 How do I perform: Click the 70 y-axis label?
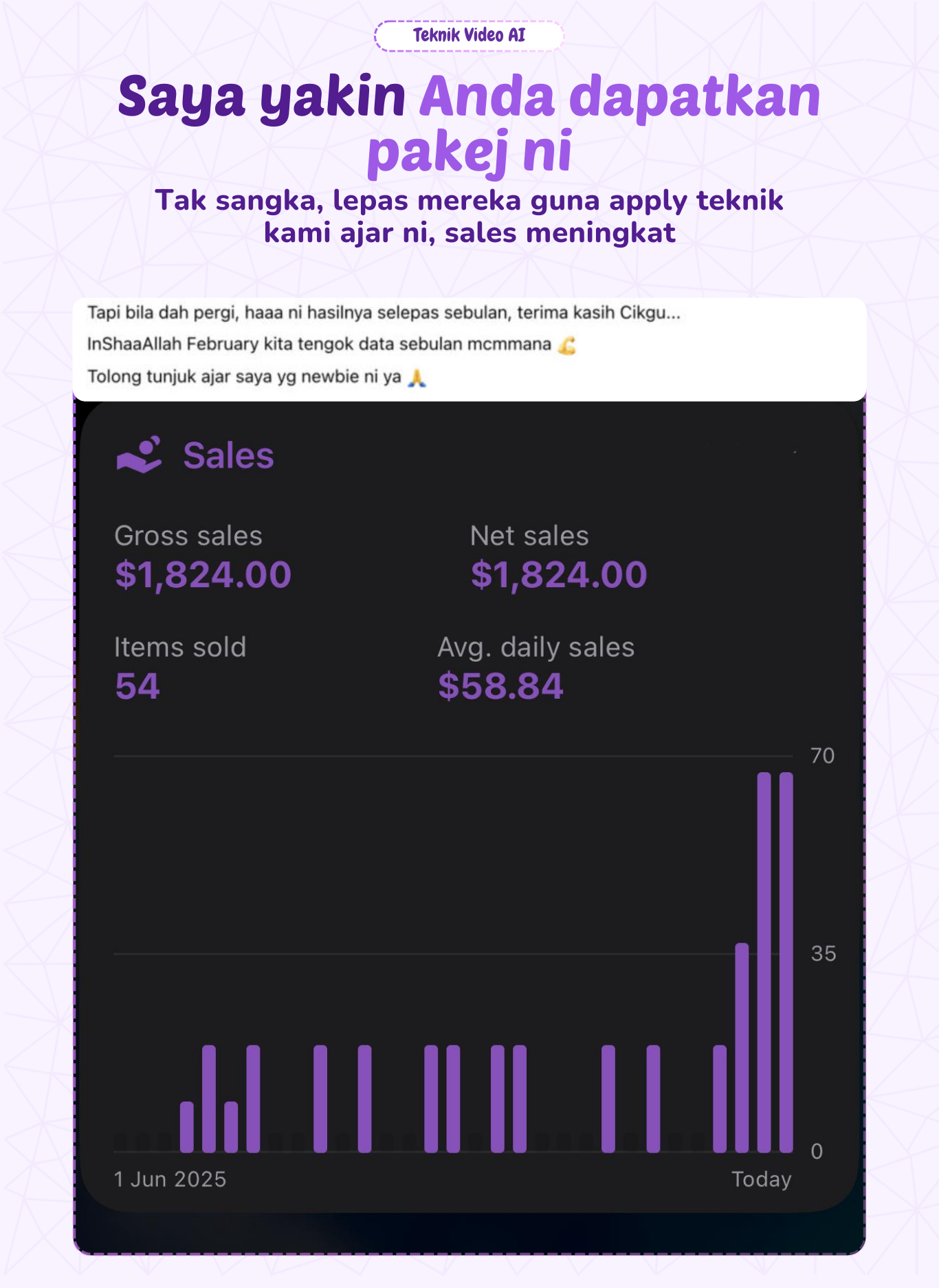click(x=822, y=756)
